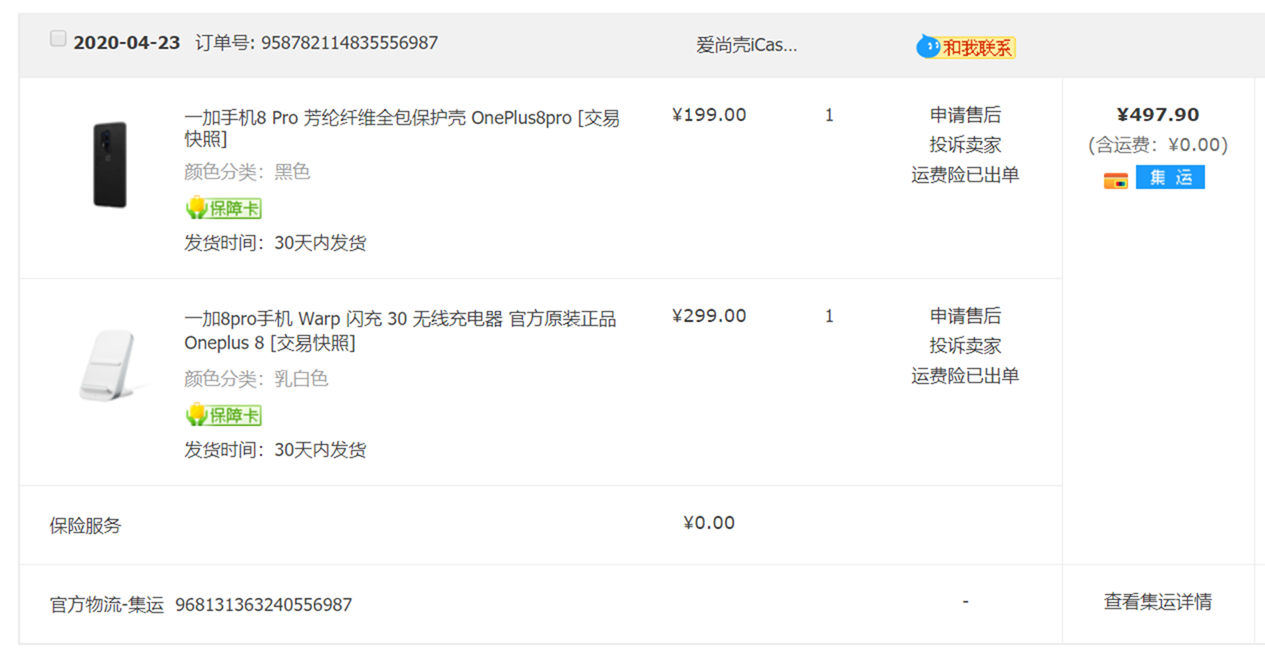Open the 查看集运详情 link

click(x=1158, y=602)
